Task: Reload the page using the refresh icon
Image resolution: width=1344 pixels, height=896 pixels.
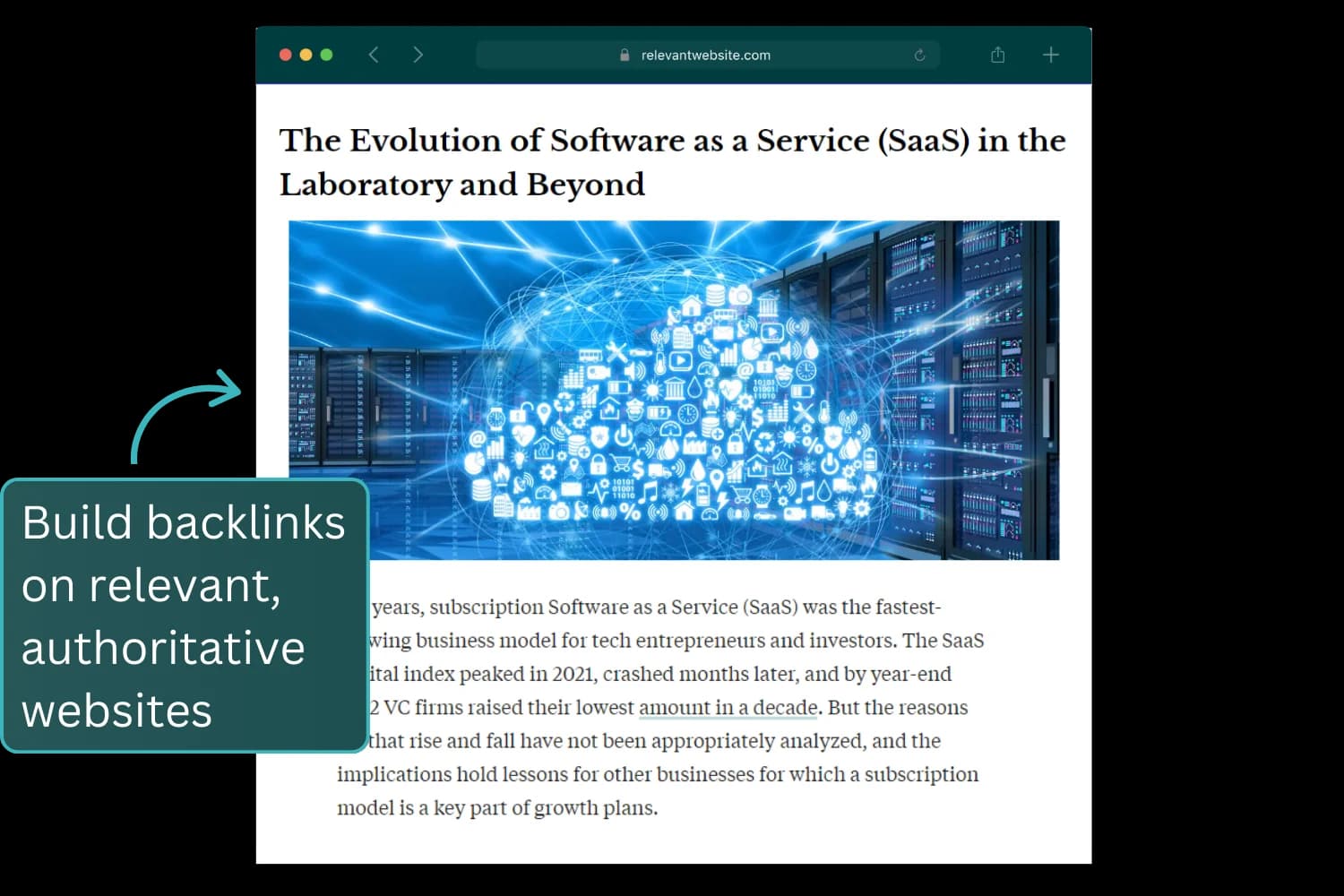Action: 919,56
